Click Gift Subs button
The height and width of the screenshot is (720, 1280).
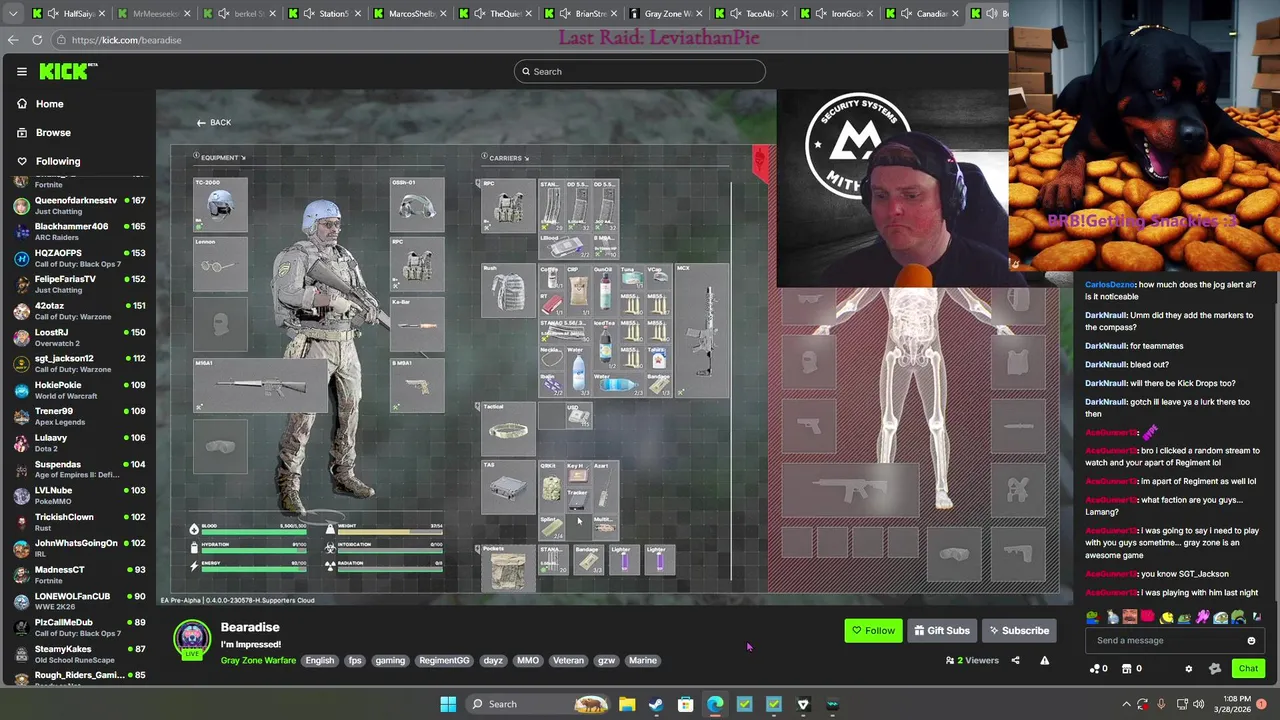942,631
